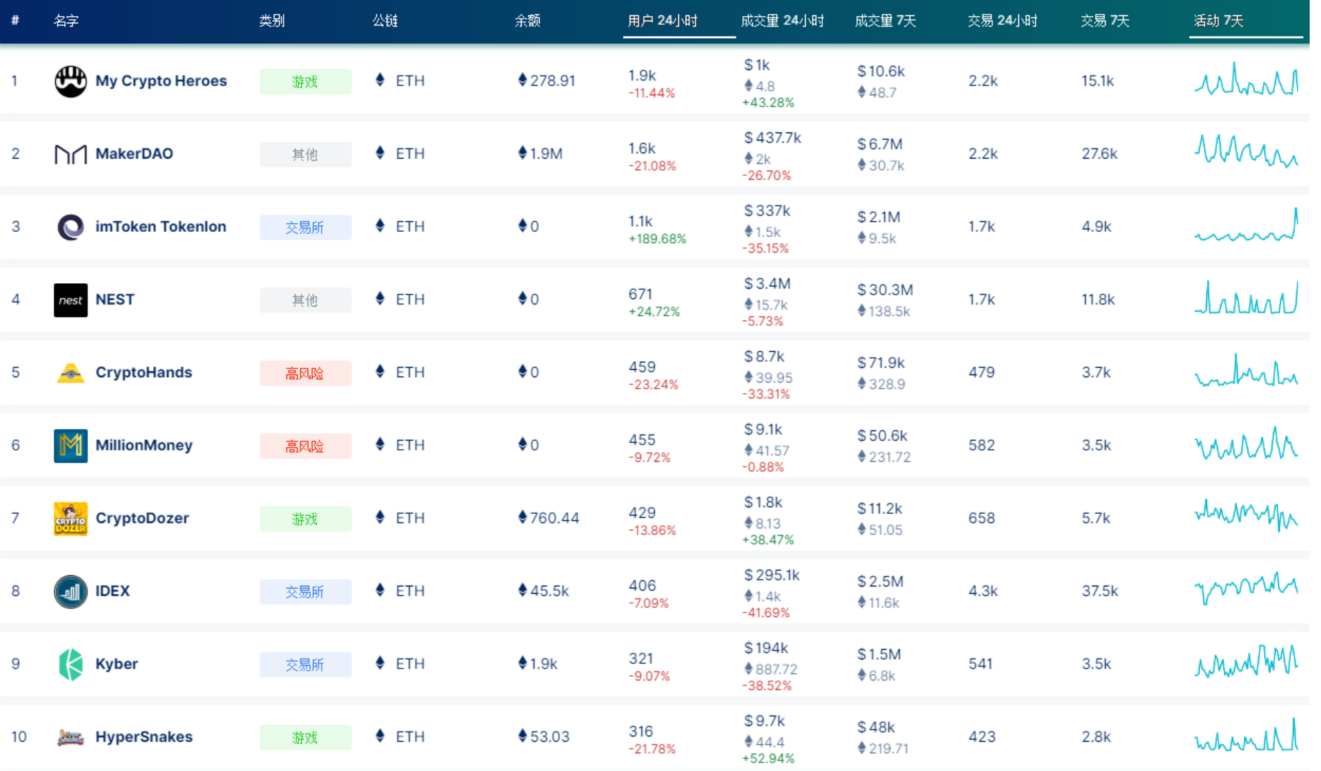Click 交易所 tag in imToken Tokenlon row

[305, 228]
